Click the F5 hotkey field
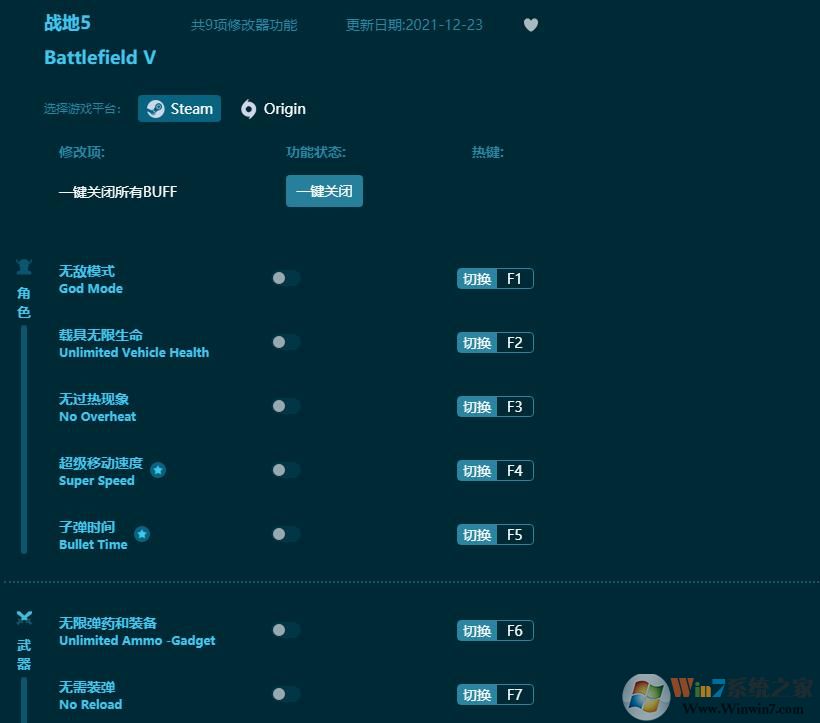The width and height of the screenshot is (820, 723). [x=515, y=534]
